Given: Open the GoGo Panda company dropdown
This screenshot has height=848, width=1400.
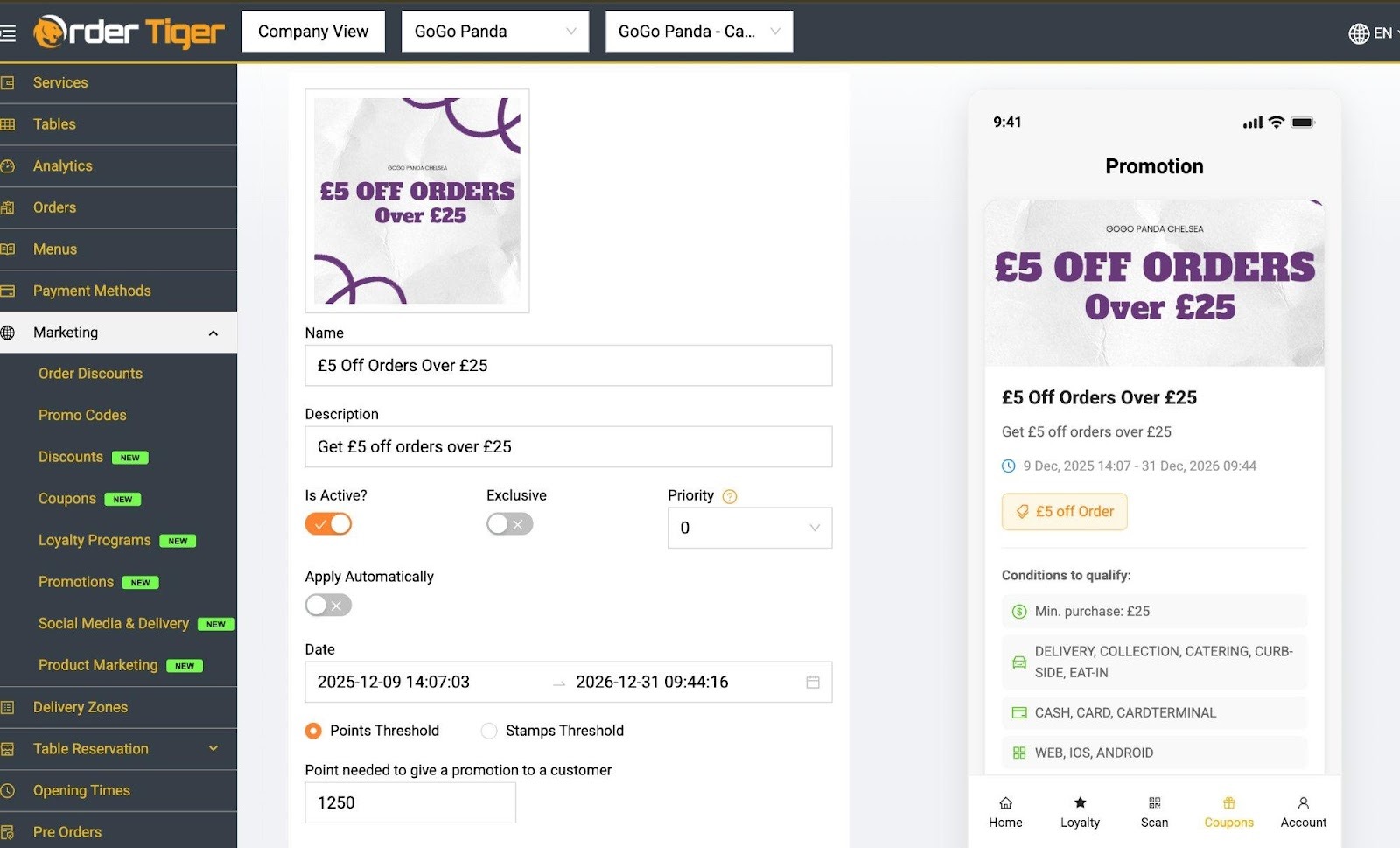Looking at the screenshot, I should pos(495,32).
